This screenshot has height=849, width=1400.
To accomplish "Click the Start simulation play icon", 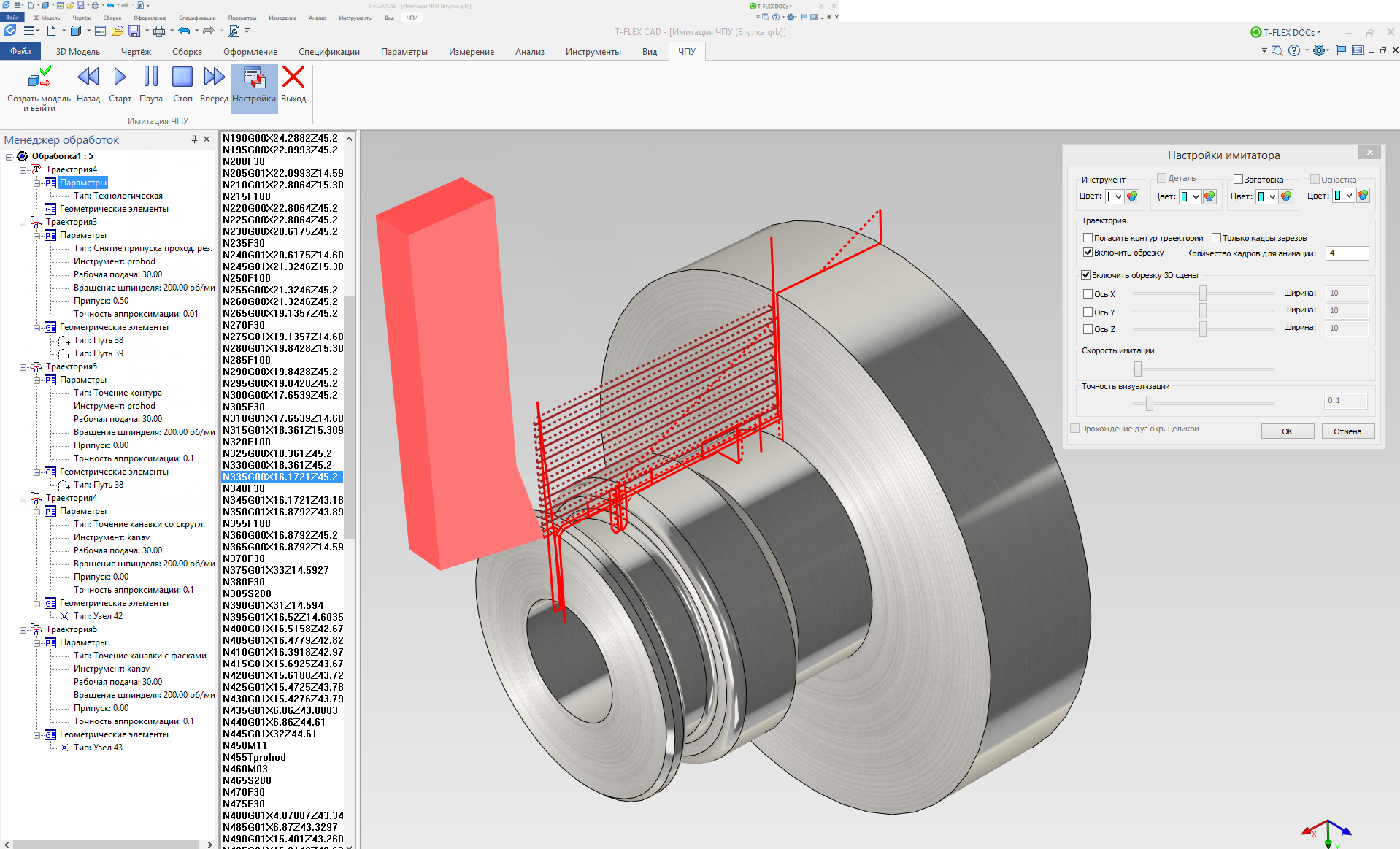I will pyautogui.click(x=120, y=77).
